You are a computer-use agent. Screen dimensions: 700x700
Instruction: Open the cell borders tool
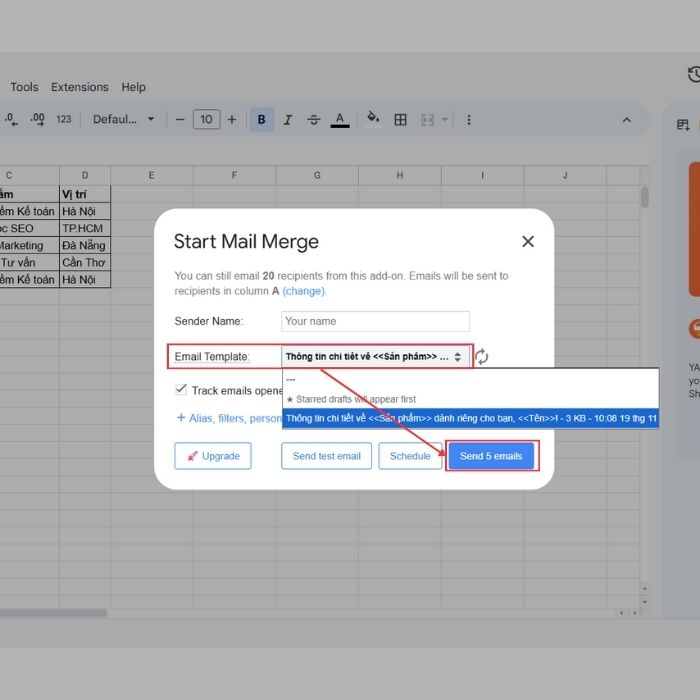[400, 120]
